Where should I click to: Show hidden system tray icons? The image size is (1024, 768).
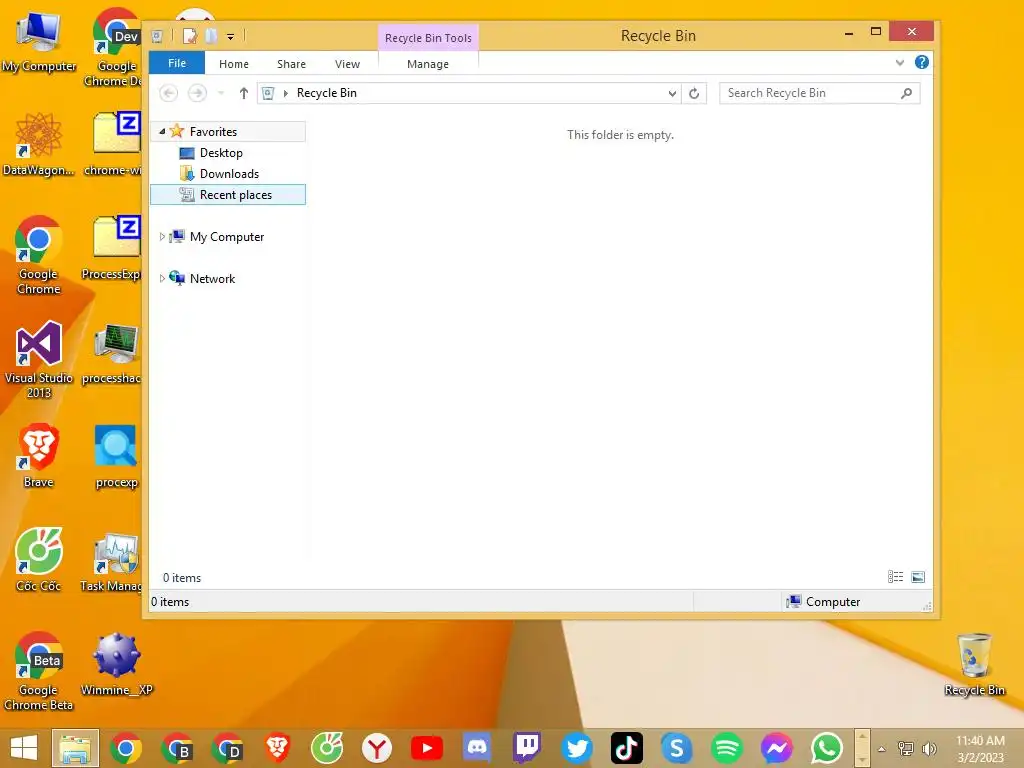(x=882, y=749)
